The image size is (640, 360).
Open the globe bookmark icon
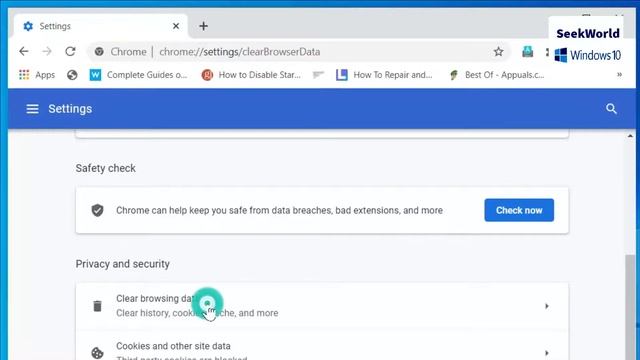click(x=72, y=75)
